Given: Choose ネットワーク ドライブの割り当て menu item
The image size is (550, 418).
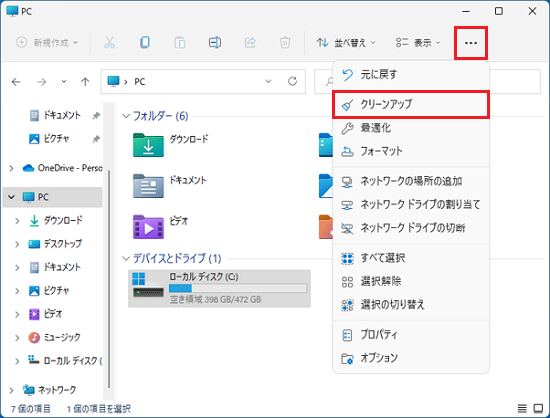Looking at the screenshot, I should point(411,204).
